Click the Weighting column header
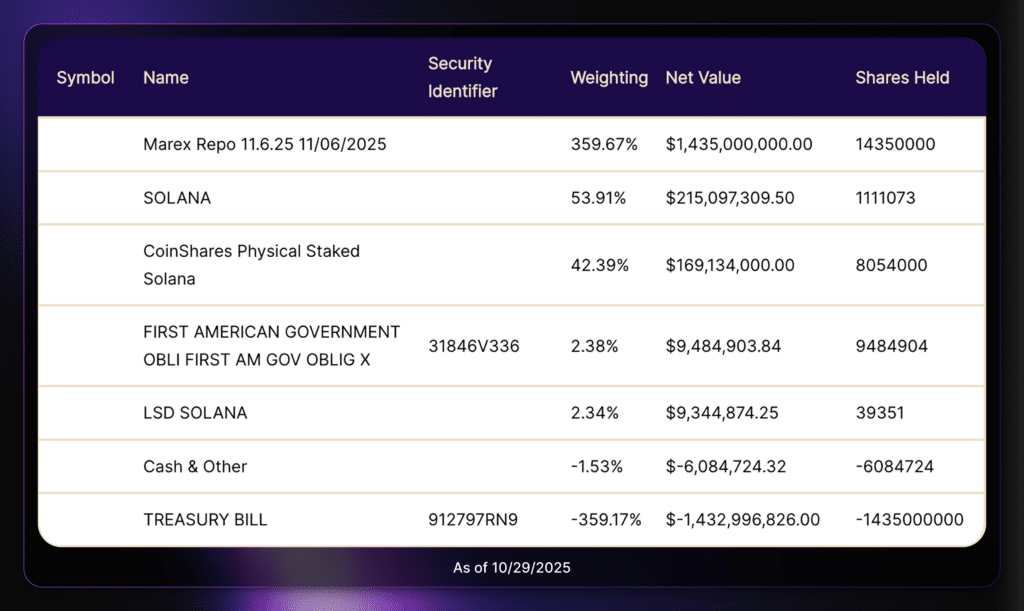The image size is (1024, 611). 609,77
